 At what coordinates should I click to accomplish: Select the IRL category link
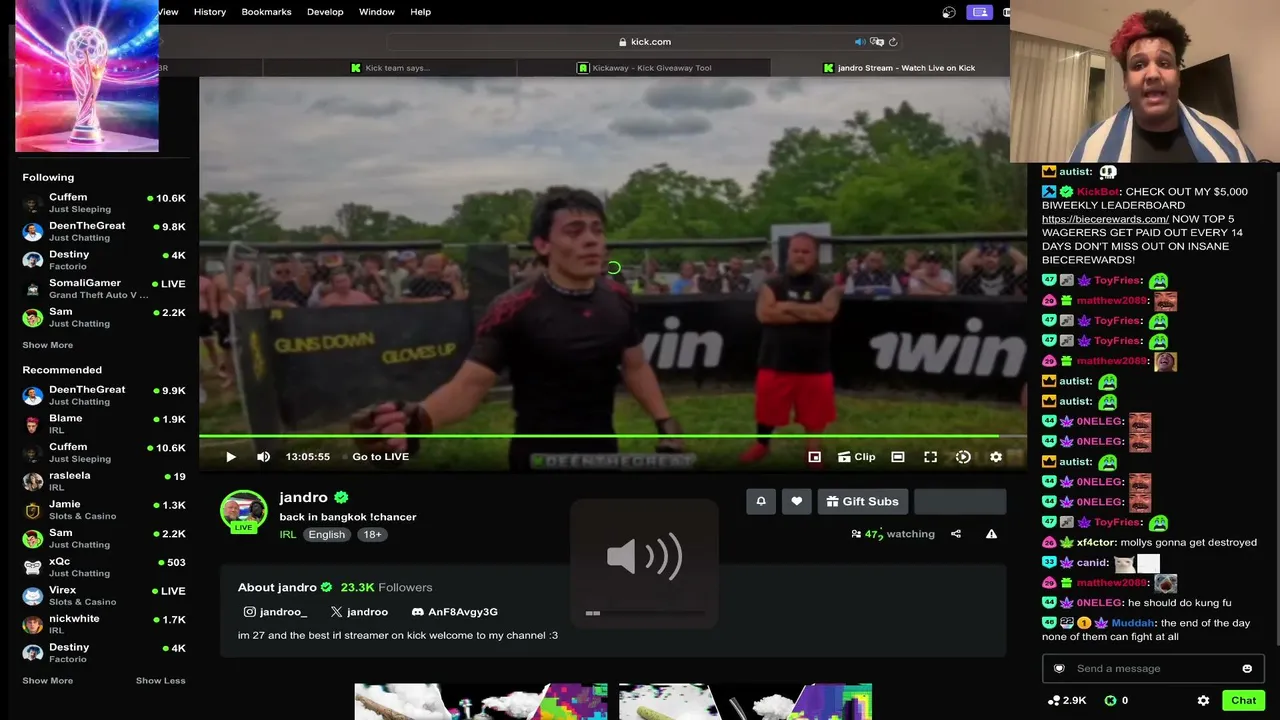[x=288, y=534]
